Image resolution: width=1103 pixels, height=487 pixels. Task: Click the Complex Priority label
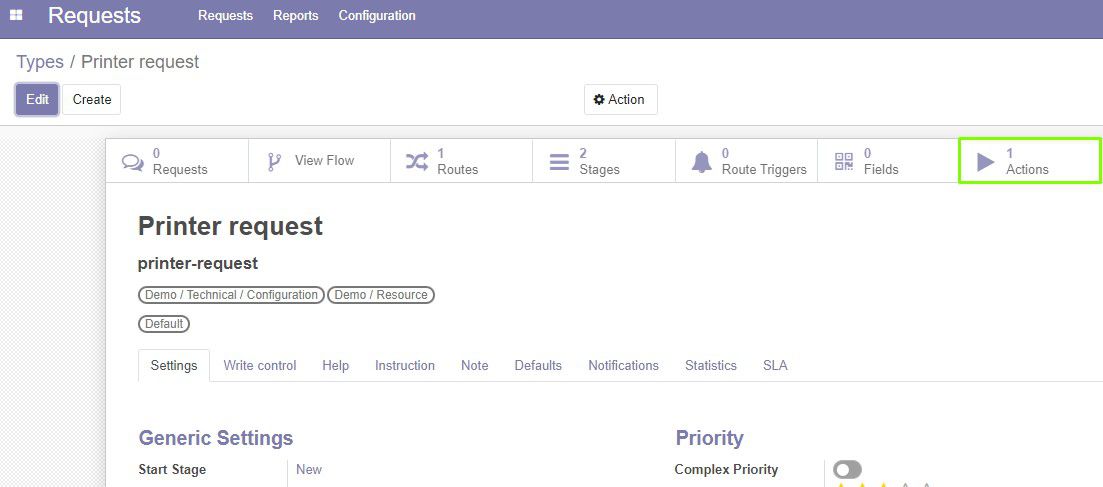click(x=727, y=469)
